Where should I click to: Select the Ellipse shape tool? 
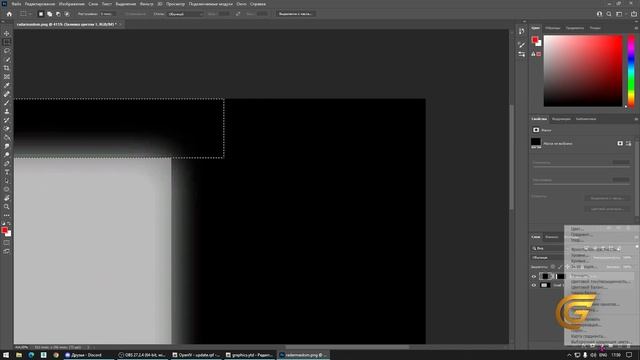coord(7,189)
